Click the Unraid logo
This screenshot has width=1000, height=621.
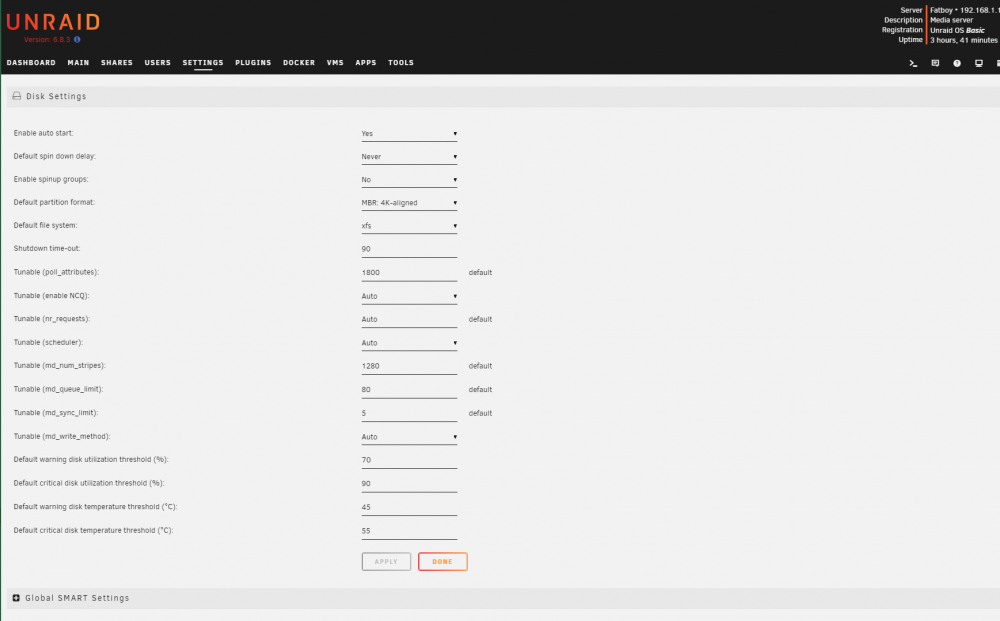pyautogui.click(x=53, y=22)
